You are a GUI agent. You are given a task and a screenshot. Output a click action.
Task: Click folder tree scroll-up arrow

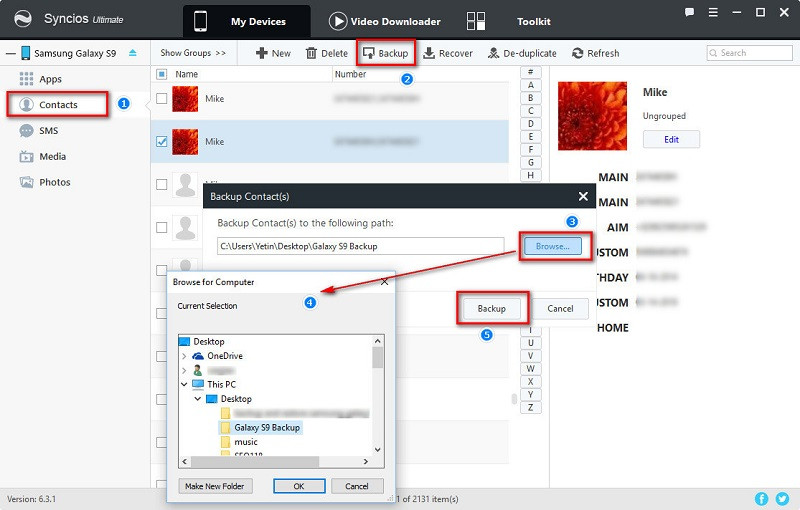click(378, 341)
